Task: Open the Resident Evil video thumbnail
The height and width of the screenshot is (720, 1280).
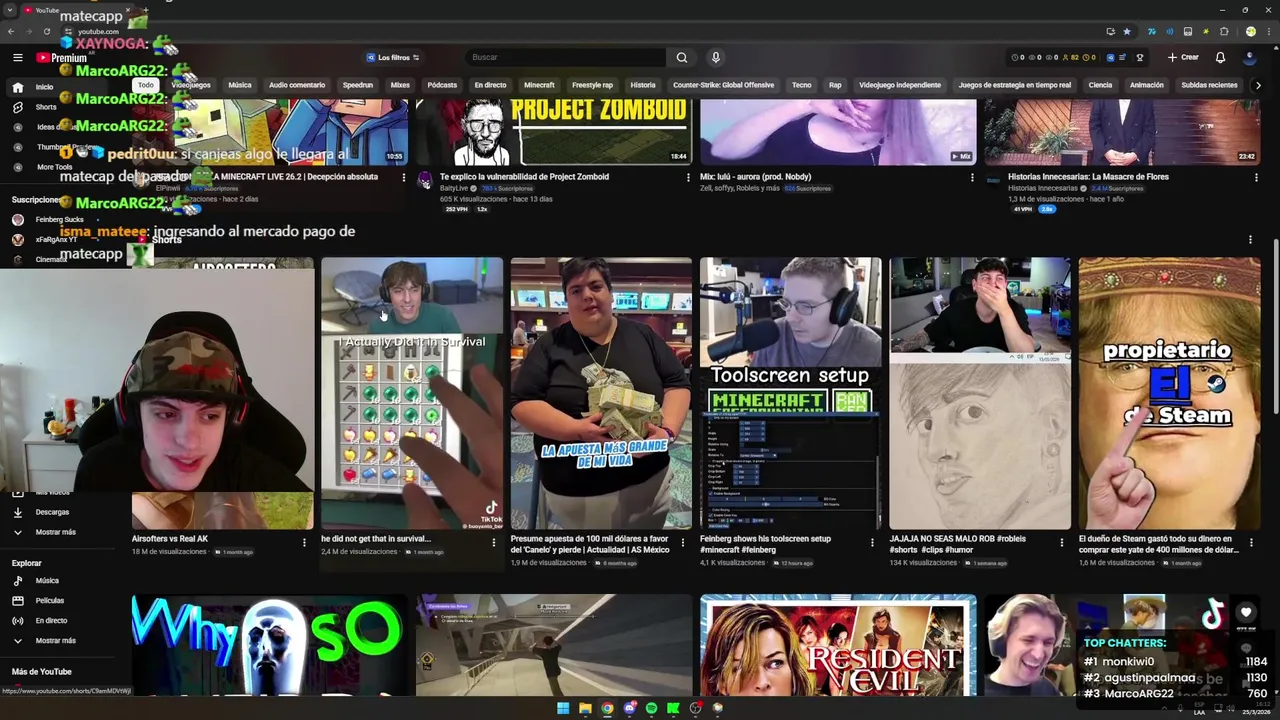Action: [x=838, y=645]
